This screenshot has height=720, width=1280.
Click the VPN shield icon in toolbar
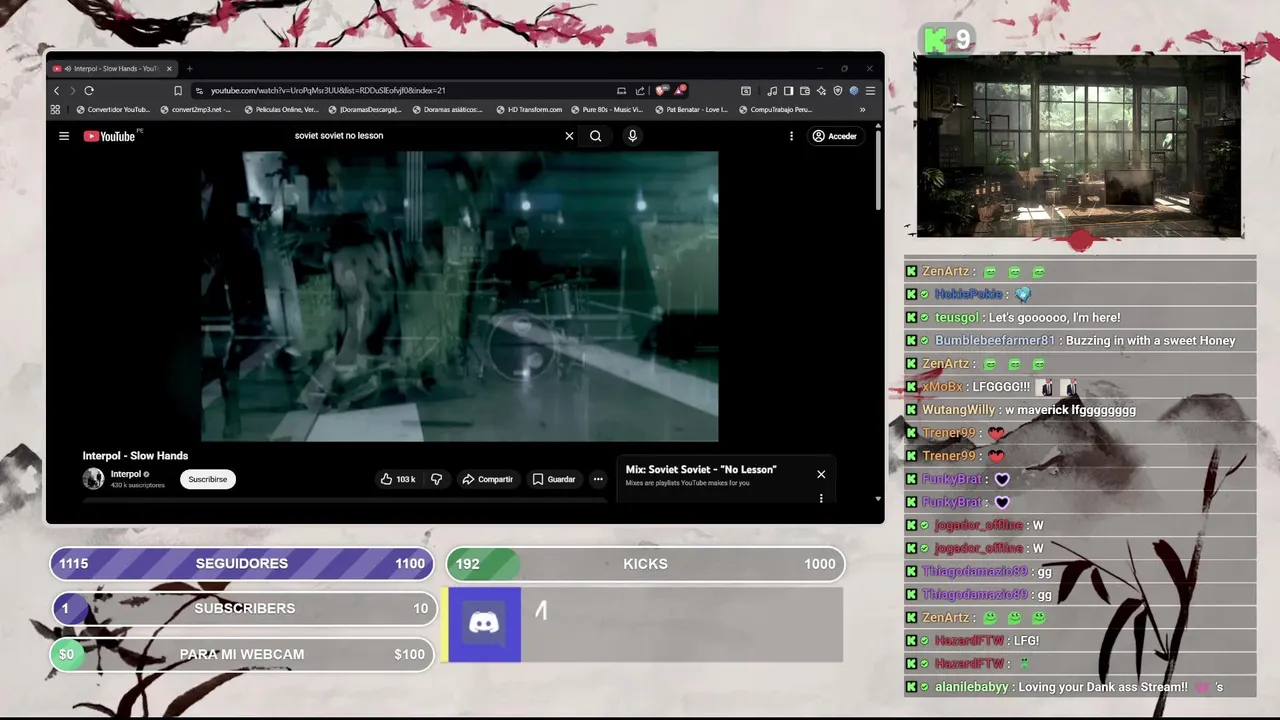click(x=837, y=90)
